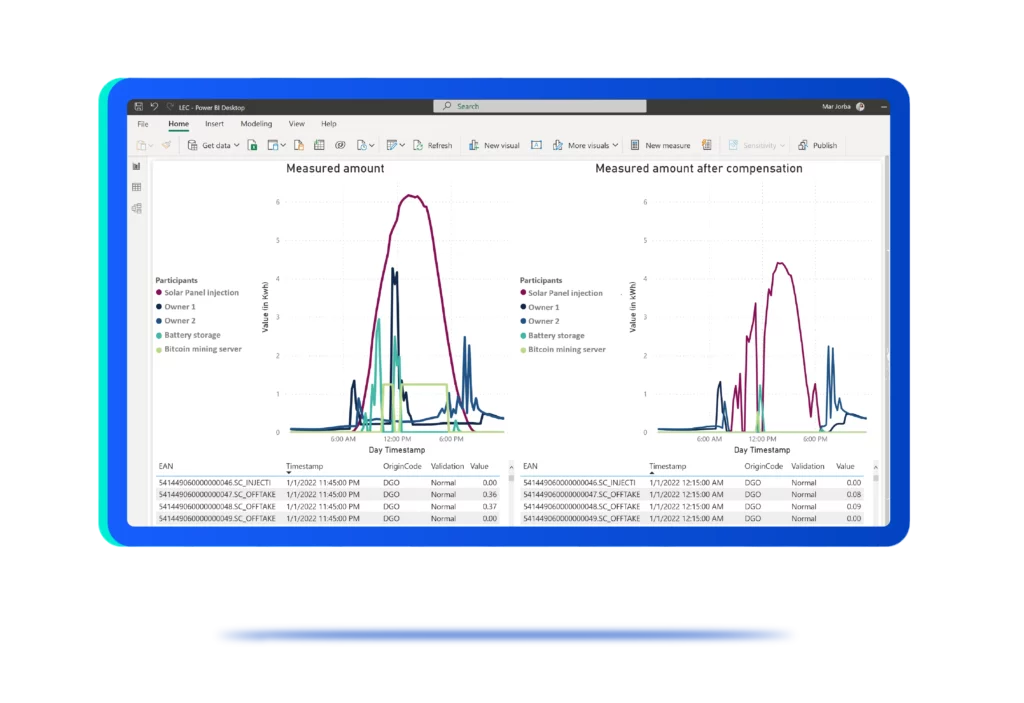Image resolution: width=1024 pixels, height=703 pixels.
Task: Switch to Report view in sidebar
Action: pos(136,167)
